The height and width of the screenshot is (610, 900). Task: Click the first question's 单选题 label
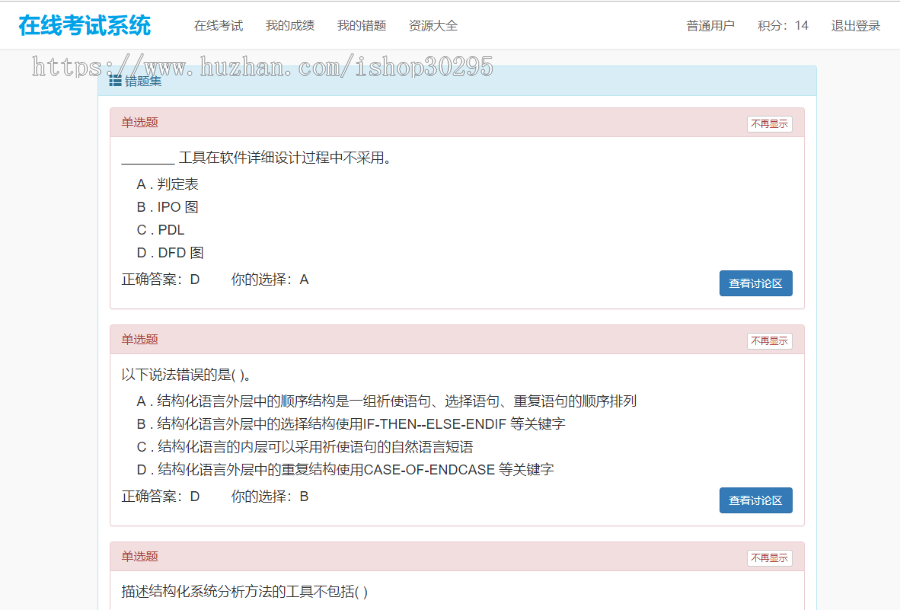139,122
